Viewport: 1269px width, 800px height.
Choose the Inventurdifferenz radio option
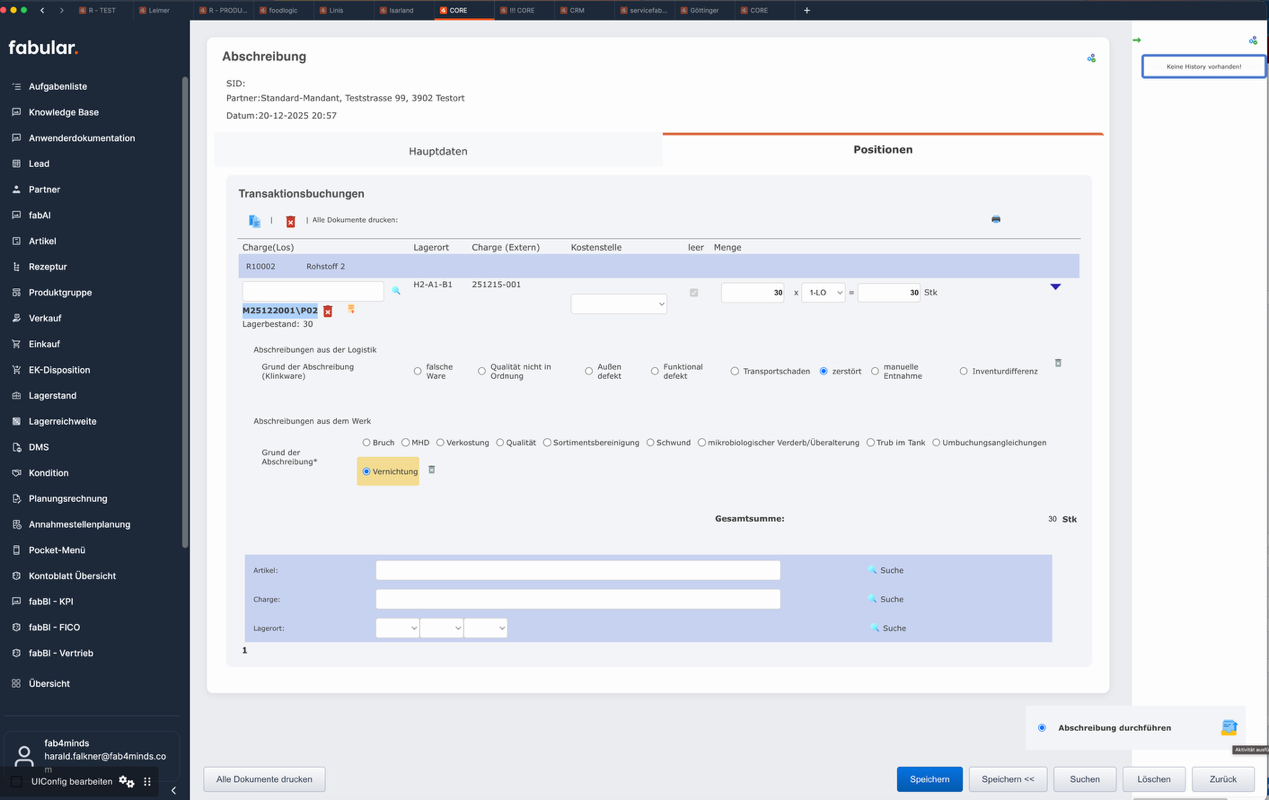tap(964, 371)
